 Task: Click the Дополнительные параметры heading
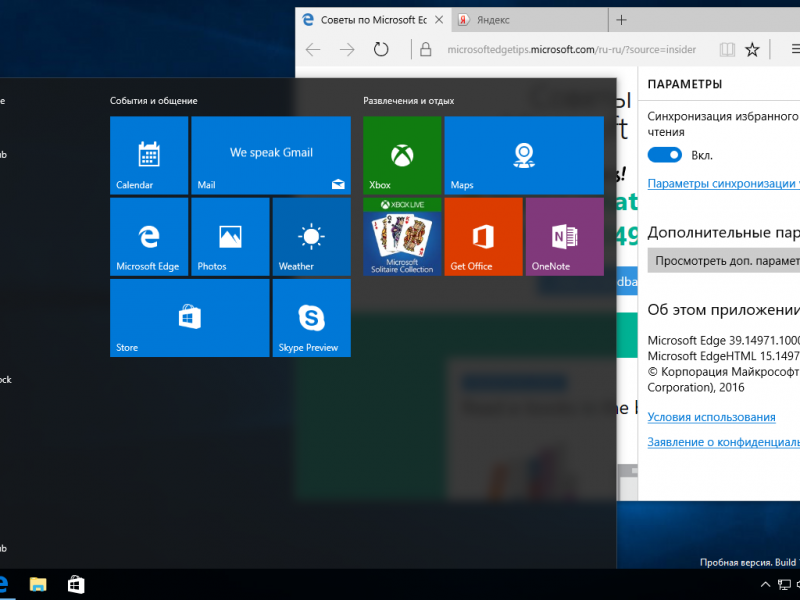723,233
